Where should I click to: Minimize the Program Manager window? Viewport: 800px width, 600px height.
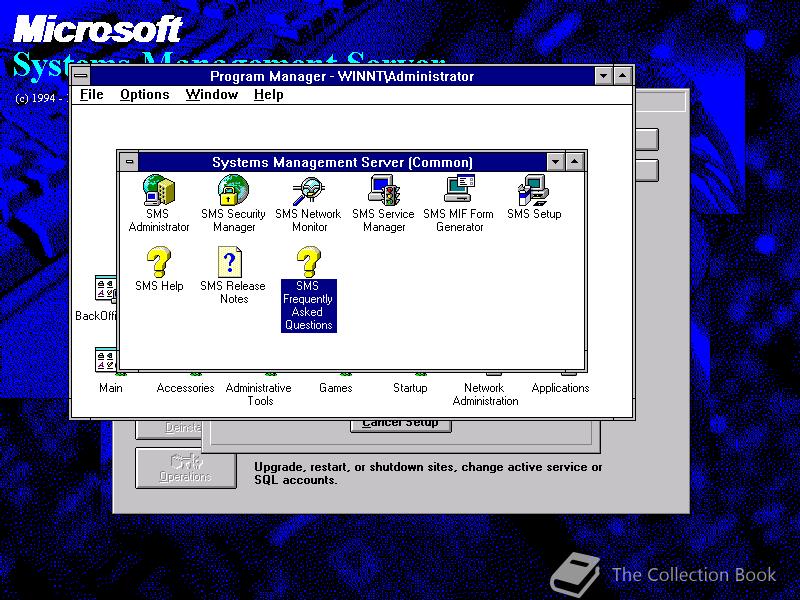604,77
